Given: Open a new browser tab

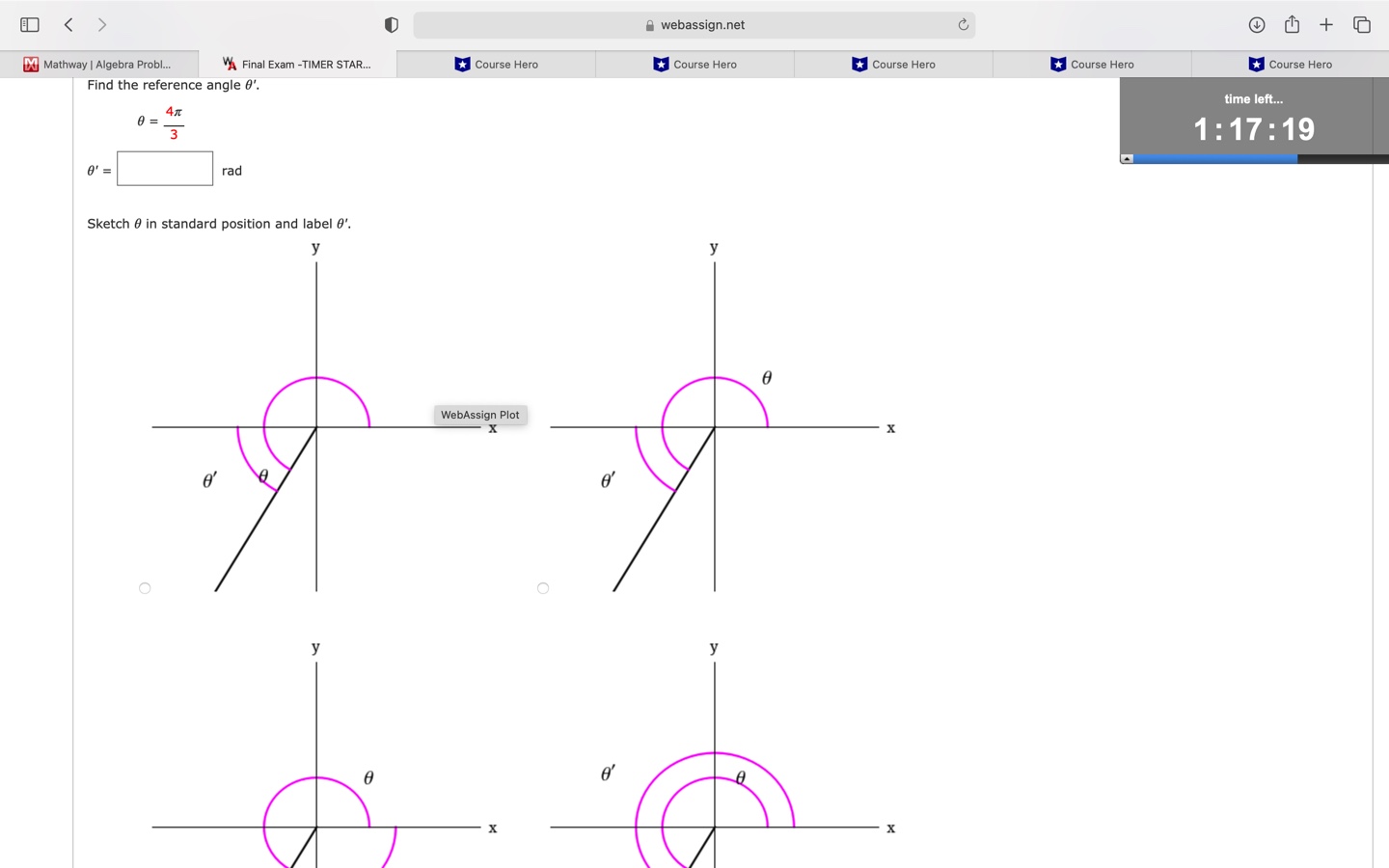Looking at the screenshot, I should [1326, 24].
